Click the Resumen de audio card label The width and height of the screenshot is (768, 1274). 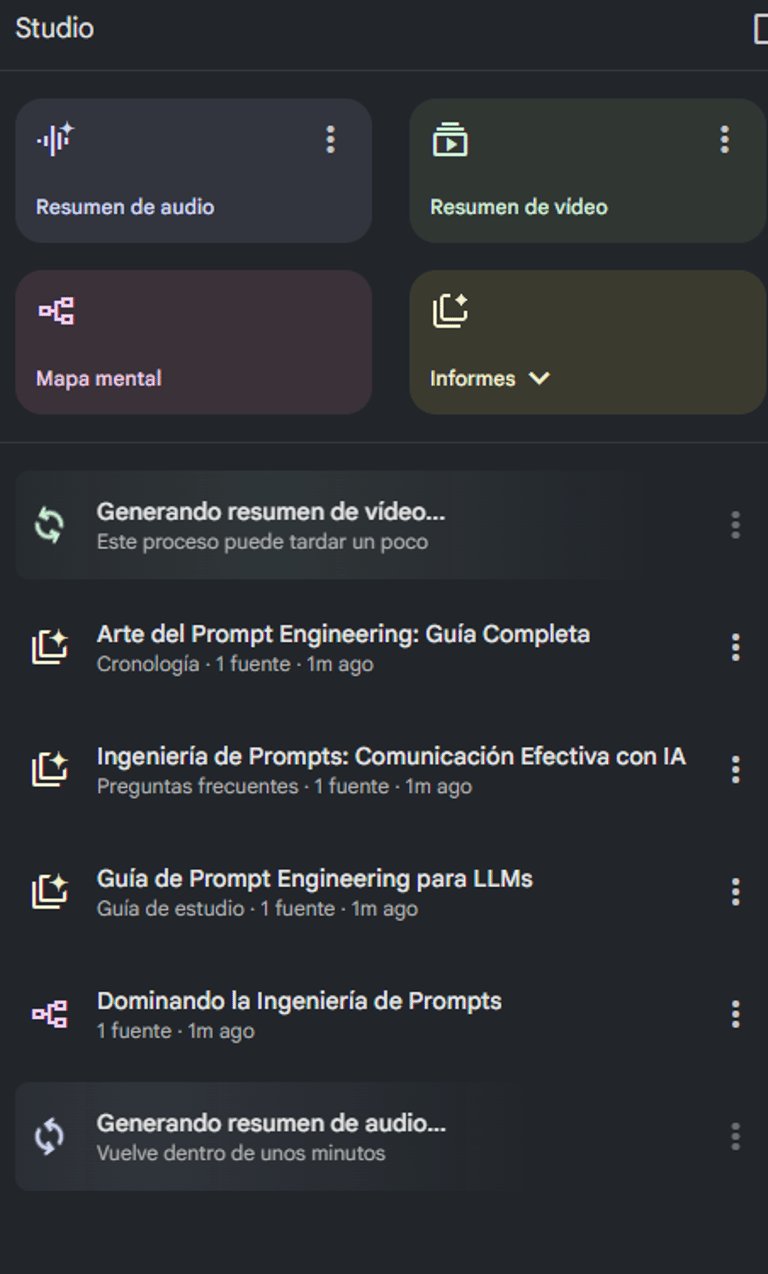pos(125,207)
